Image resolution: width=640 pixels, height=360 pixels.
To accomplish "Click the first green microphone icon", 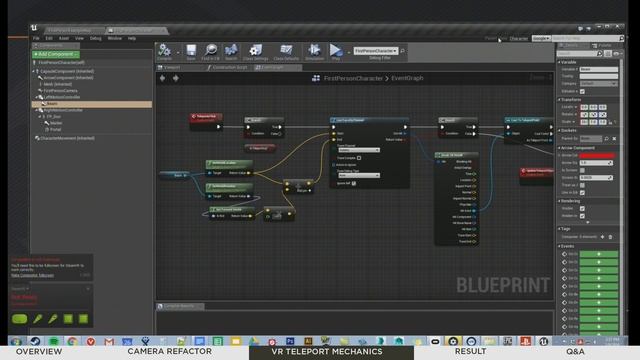I will tap(38, 319).
